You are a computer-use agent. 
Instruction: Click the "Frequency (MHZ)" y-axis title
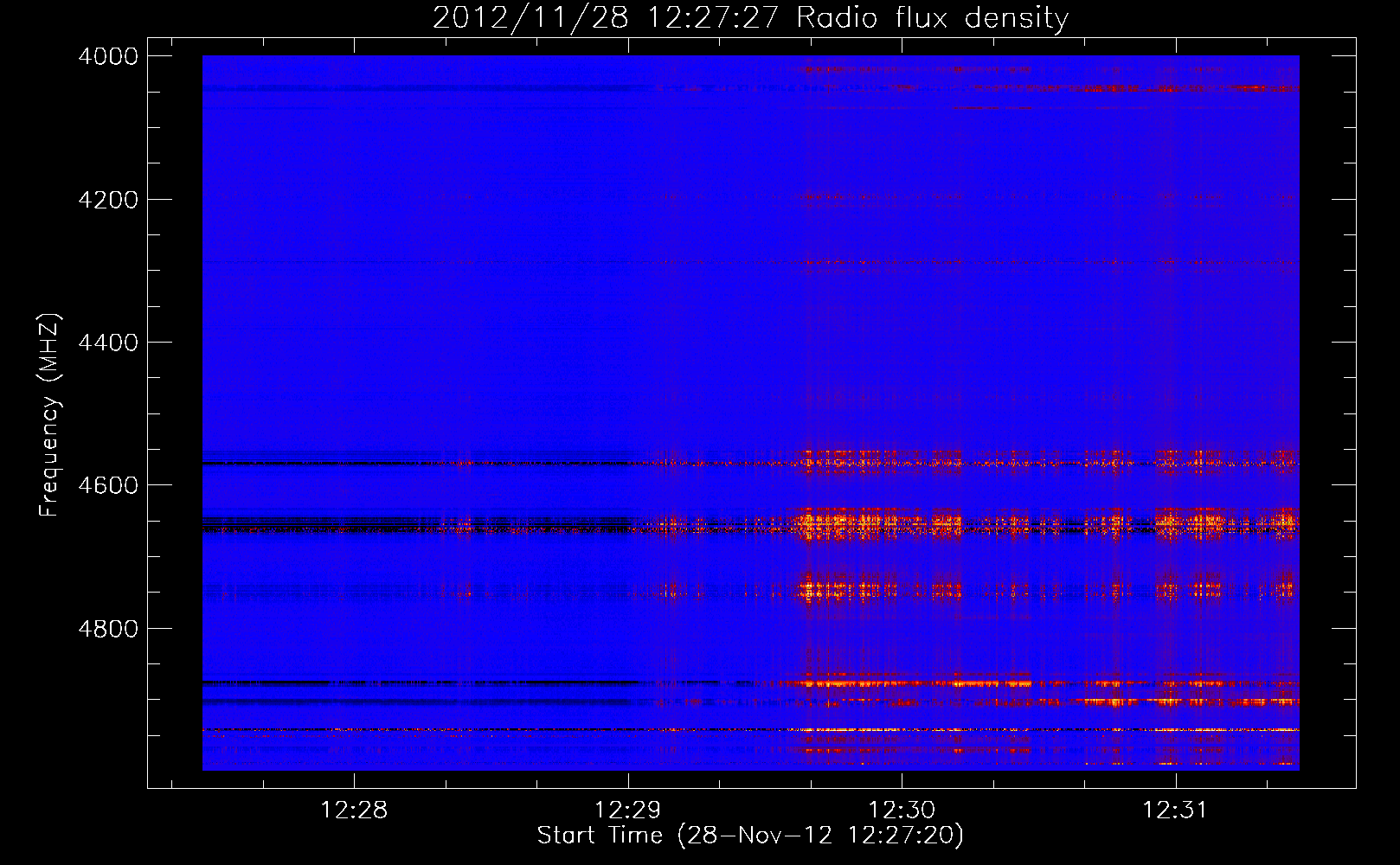point(49,415)
